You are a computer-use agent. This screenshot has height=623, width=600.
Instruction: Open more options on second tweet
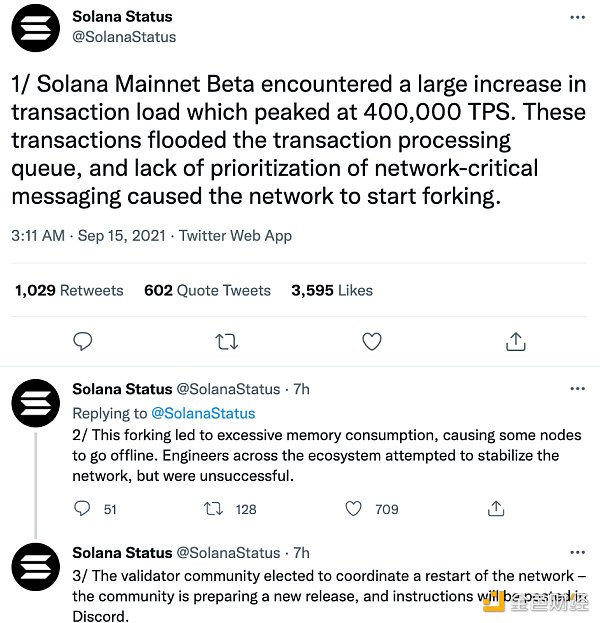pos(577,388)
